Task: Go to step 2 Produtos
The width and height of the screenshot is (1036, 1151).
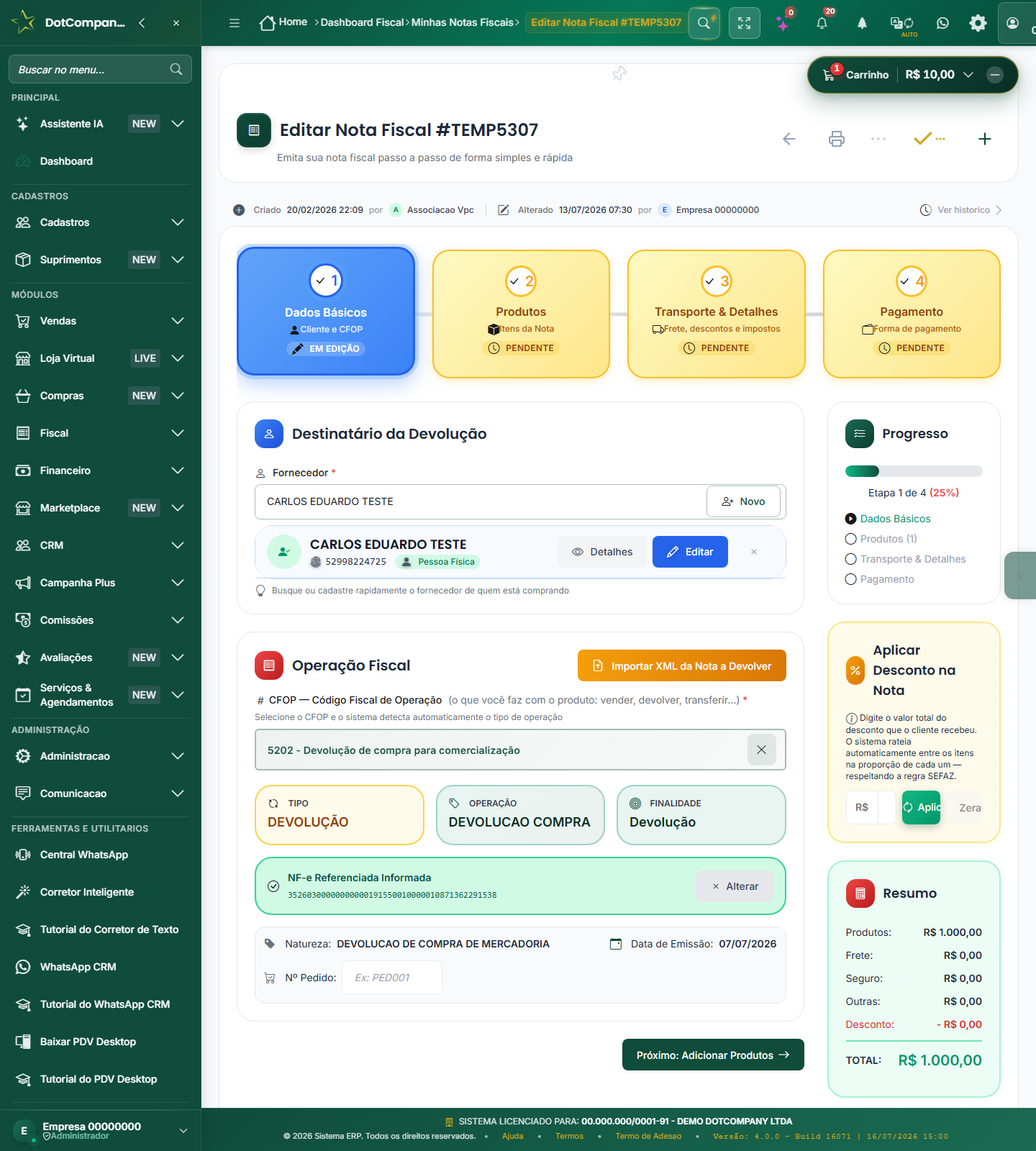Action: coord(521,314)
